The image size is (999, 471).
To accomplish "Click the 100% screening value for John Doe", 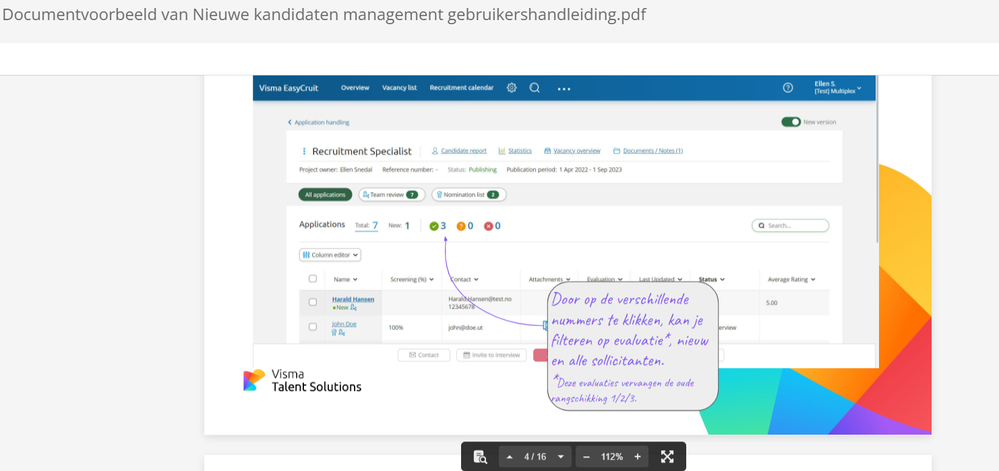I will pos(396,327).
